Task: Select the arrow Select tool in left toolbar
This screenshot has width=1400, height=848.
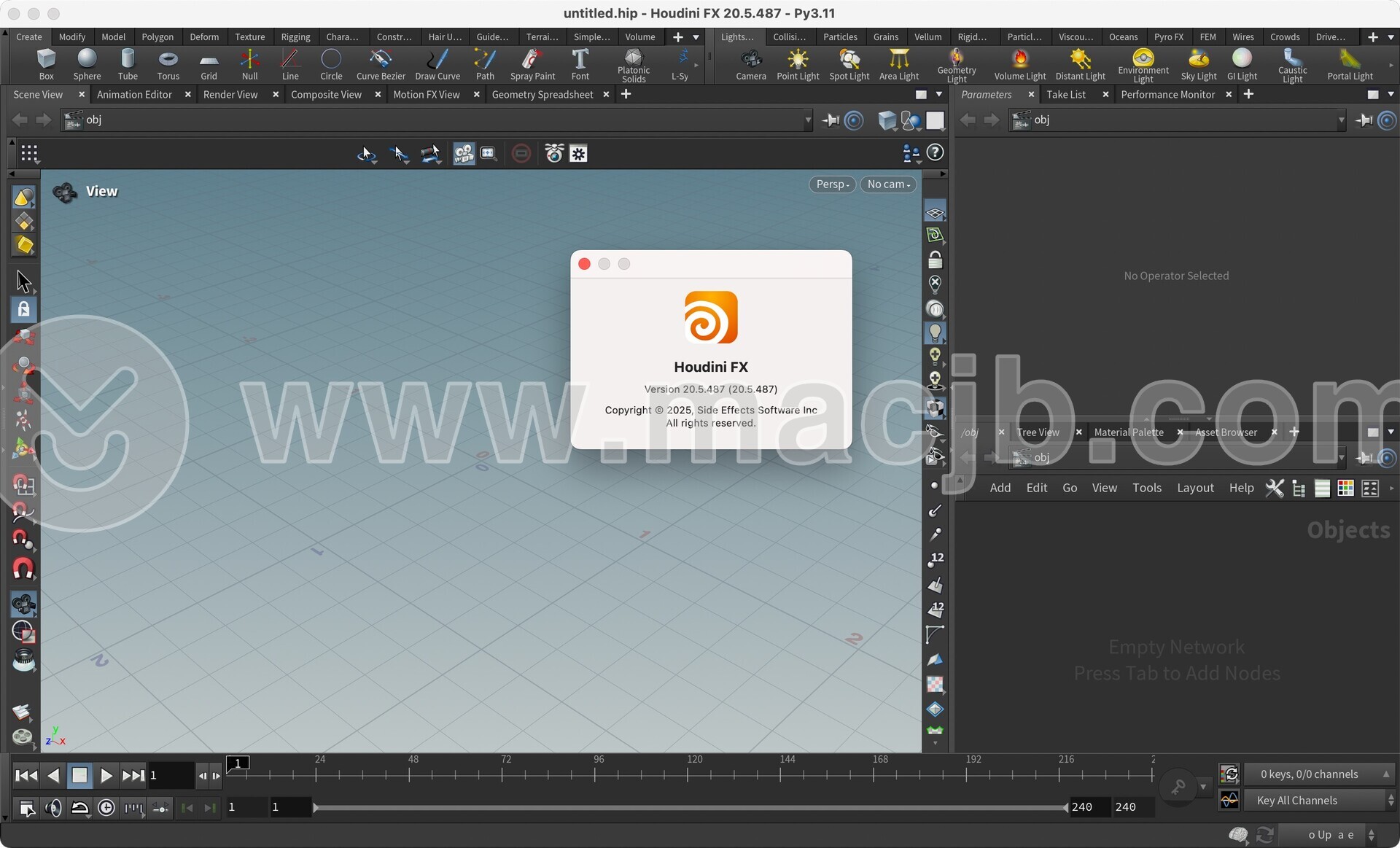Action: [23, 281]
